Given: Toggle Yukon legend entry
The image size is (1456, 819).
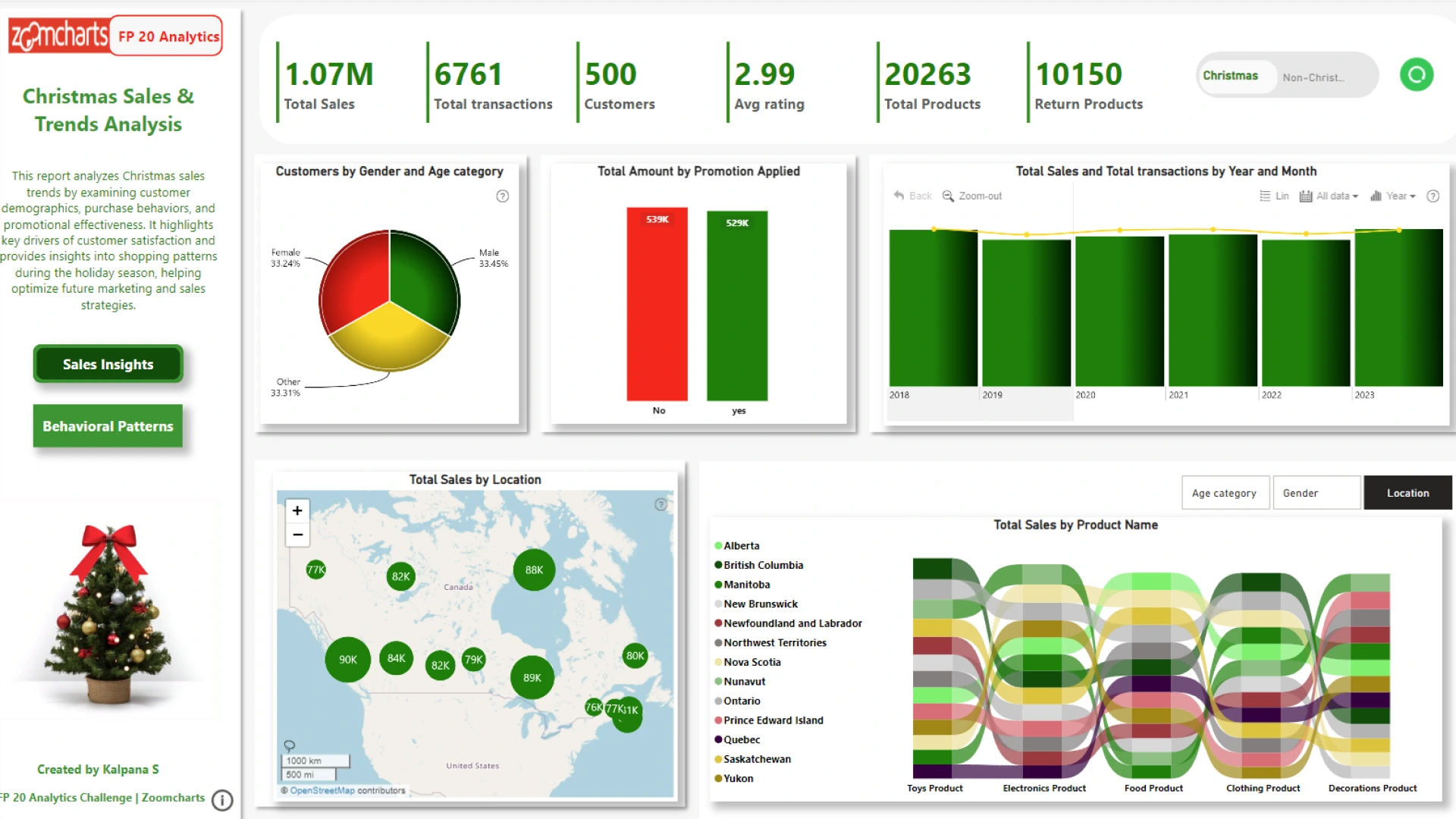Looking at the screenshot, I should 733,779.
